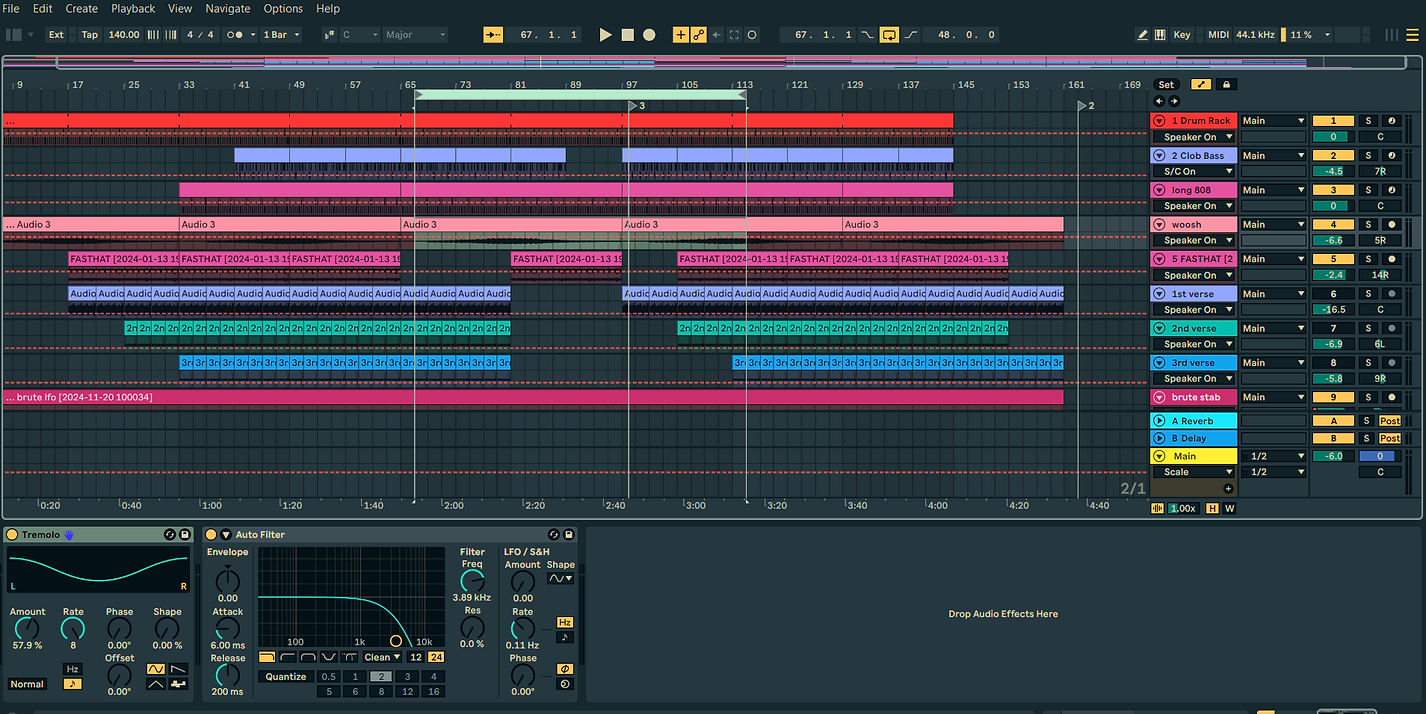Select the notch filter type in Auto Filter
The image size is (1426, 714).
tap(329, 657)
